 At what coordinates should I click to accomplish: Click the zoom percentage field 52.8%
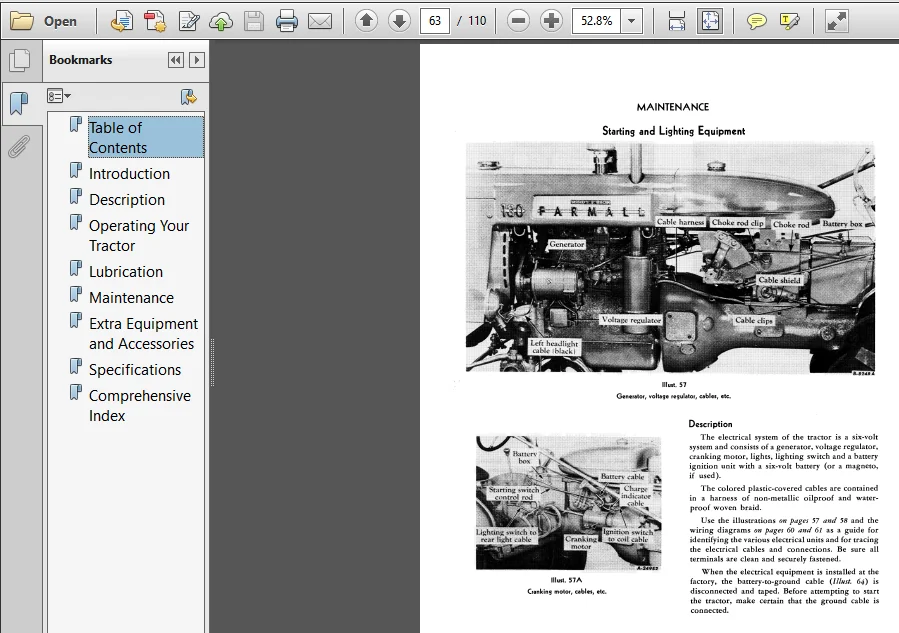(x=596, y=21)
